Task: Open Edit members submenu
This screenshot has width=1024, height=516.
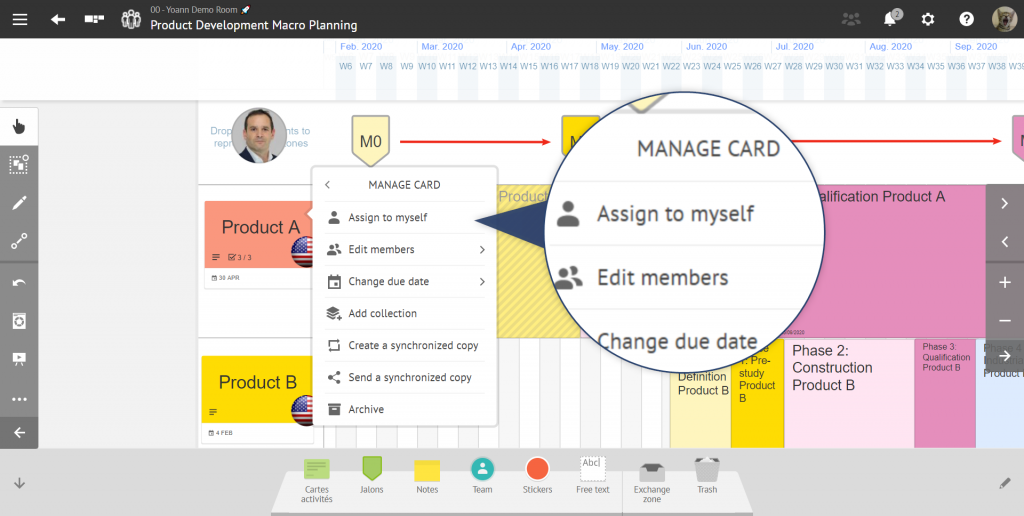Action: [404, 250]
